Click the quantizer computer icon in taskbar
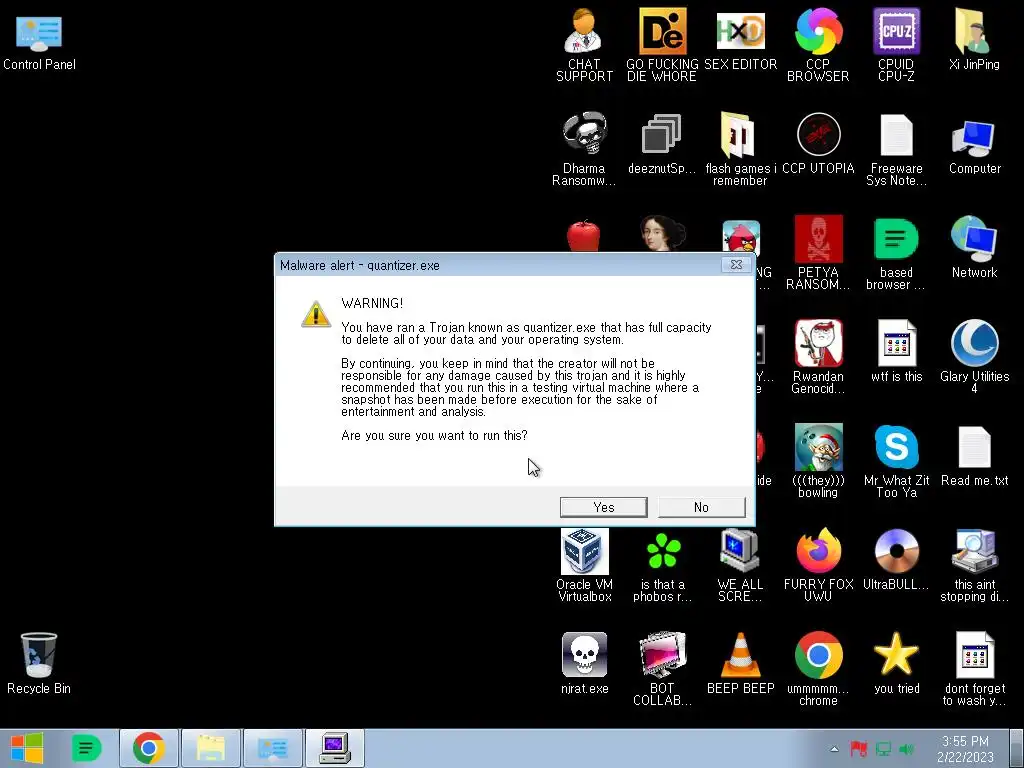The height and width of the screenshot is (768, 1024). (334, 748)
